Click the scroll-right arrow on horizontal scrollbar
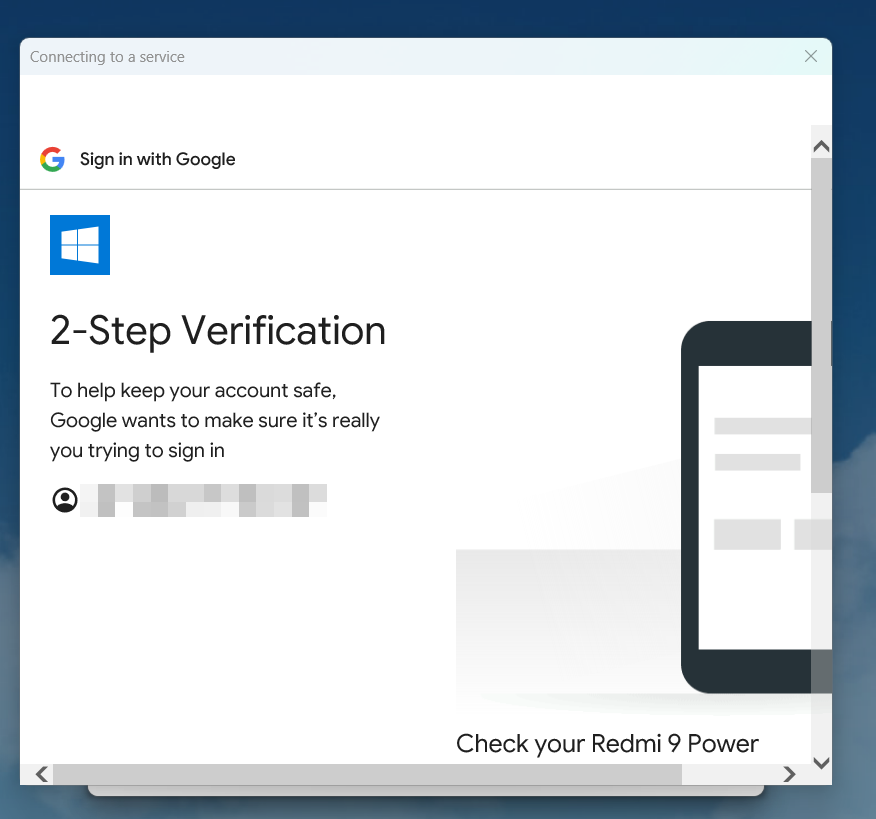876x819 pixels. coord(790,774)
